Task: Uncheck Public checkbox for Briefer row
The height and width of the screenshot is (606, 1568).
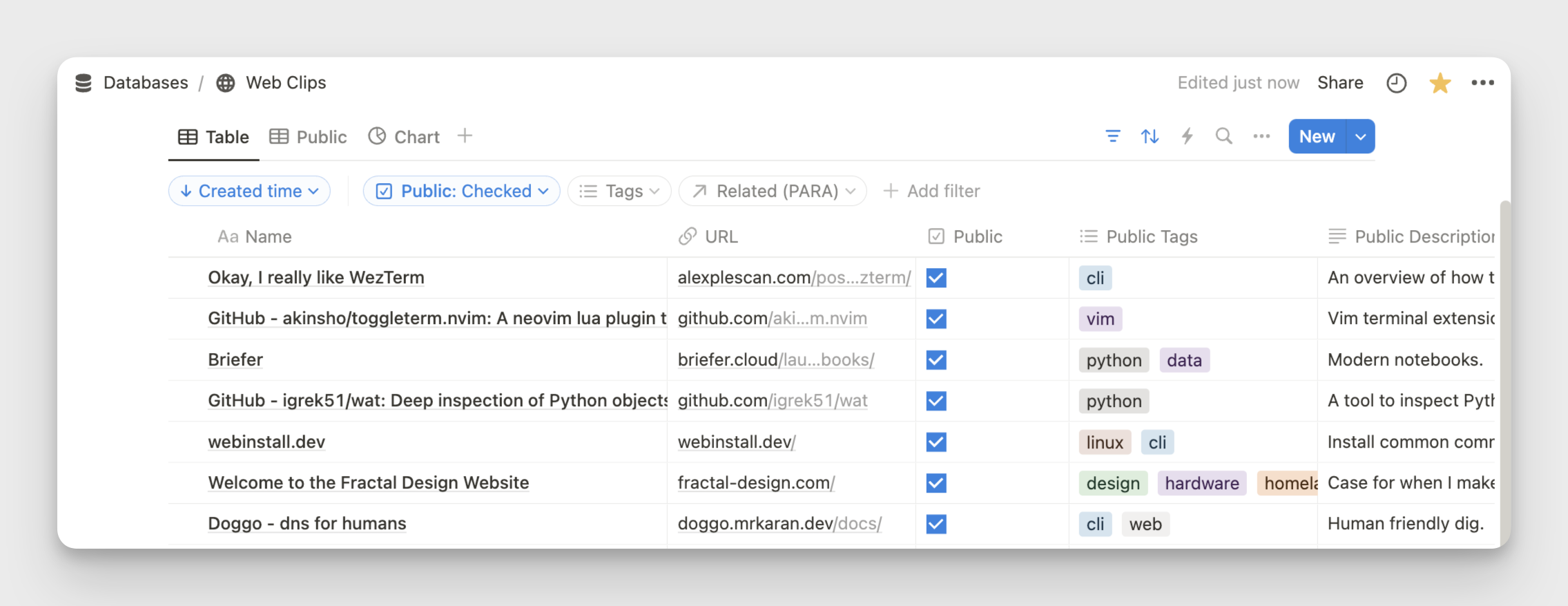Action: [x=936, y=360]
